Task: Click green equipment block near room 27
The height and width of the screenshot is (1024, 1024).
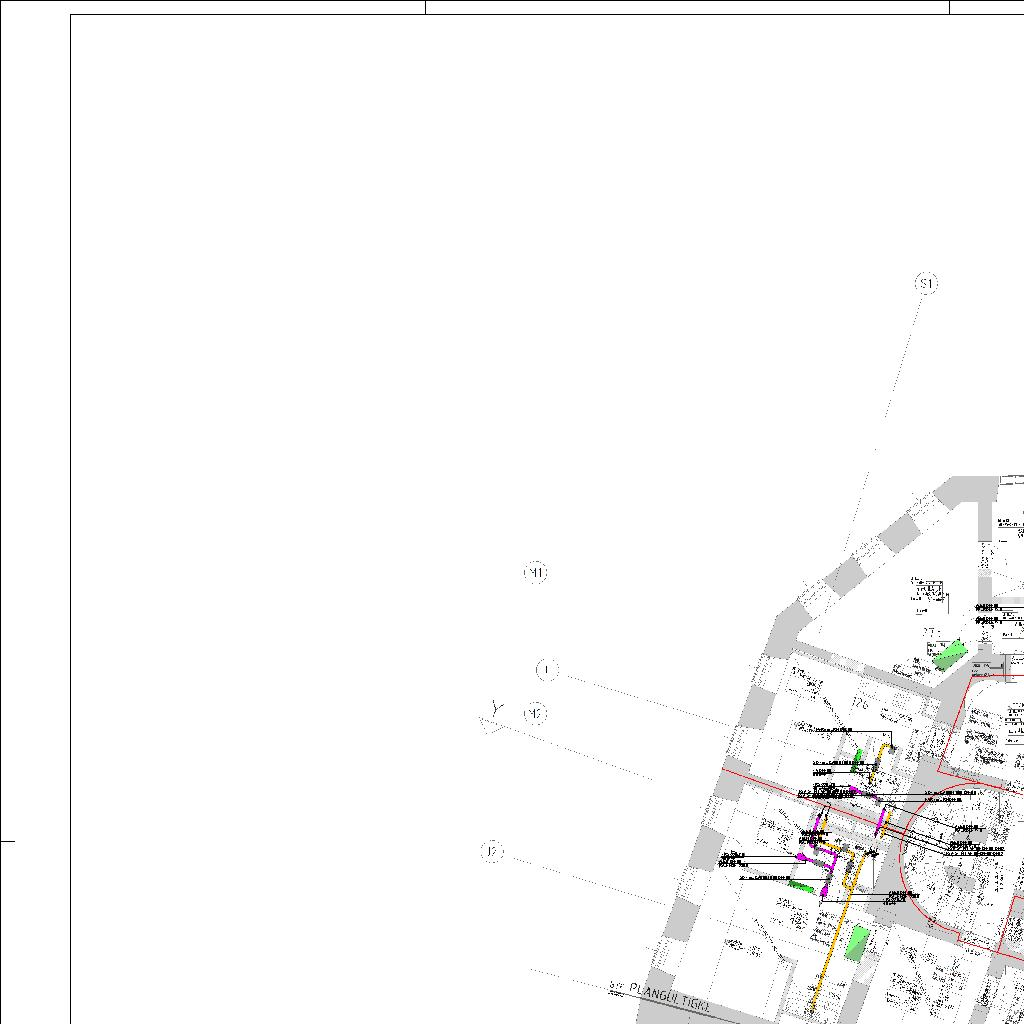Action: 948,655
